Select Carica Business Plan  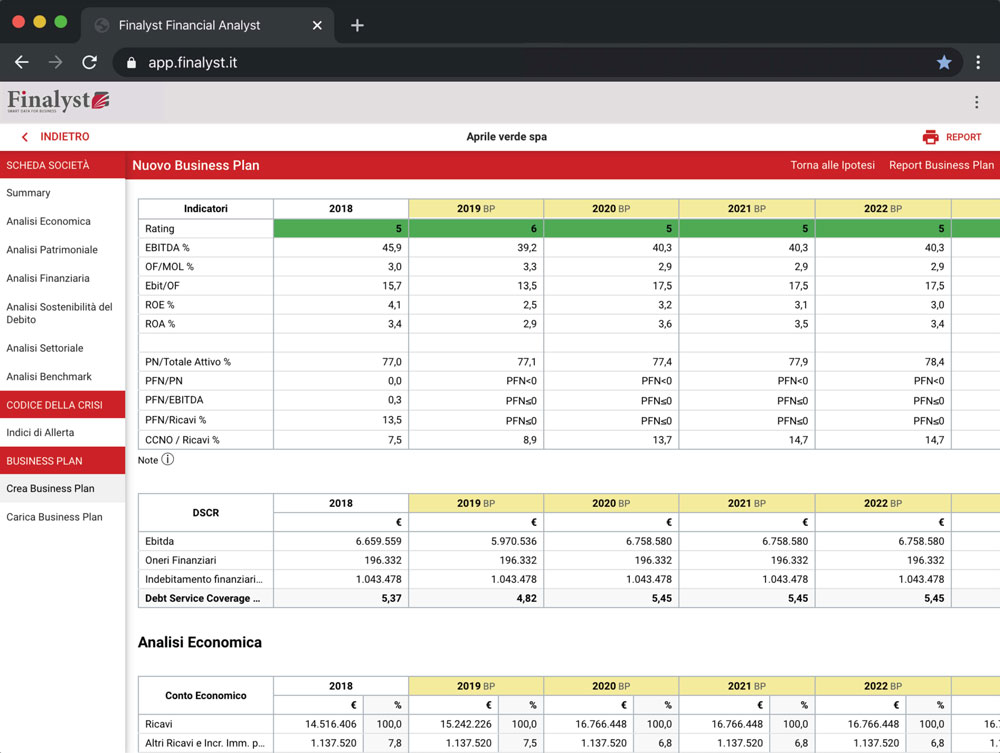click(x=54, y=517)
